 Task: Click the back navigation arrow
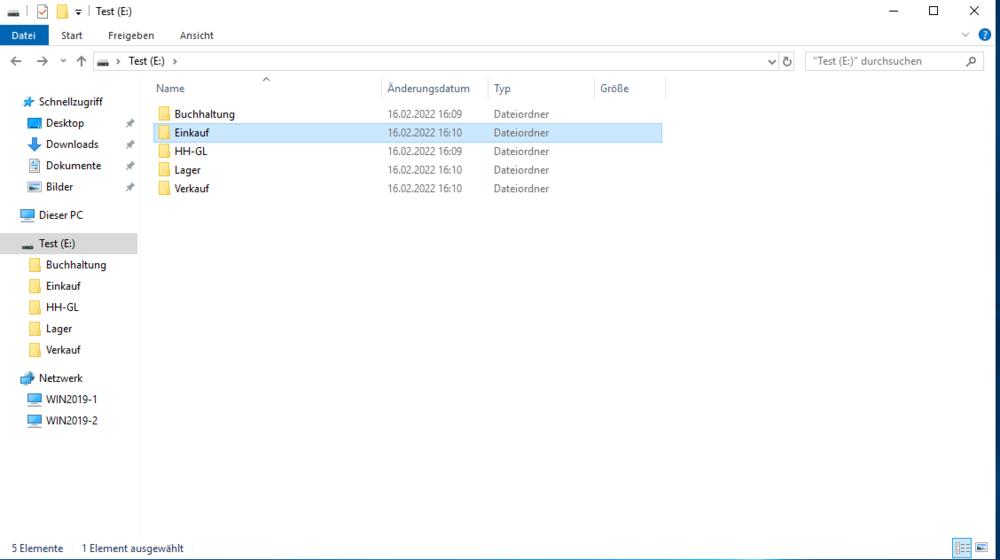tap(16, 61)
